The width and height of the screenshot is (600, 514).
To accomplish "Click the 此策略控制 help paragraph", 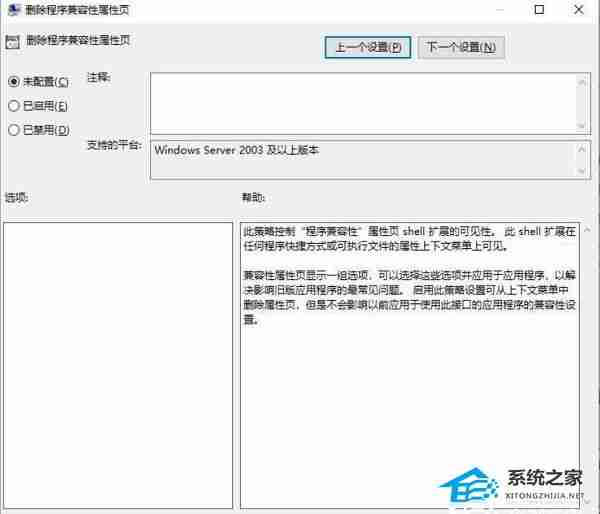I will [409, 238].
